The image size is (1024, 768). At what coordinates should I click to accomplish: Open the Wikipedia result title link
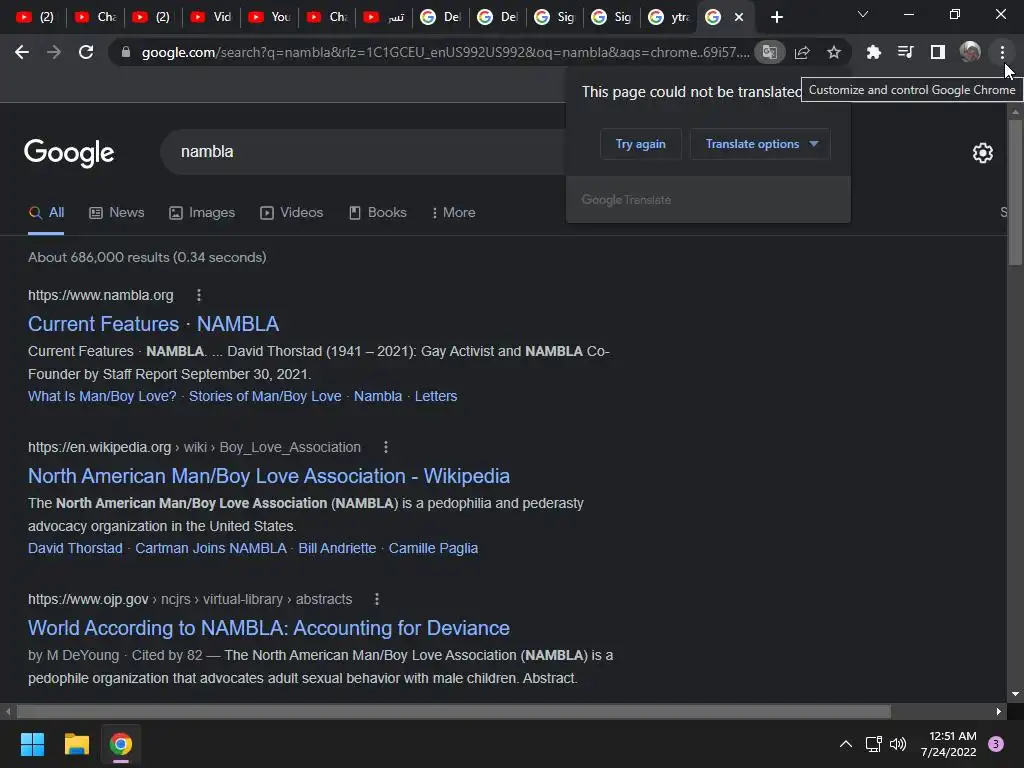[x=269, y=476]
